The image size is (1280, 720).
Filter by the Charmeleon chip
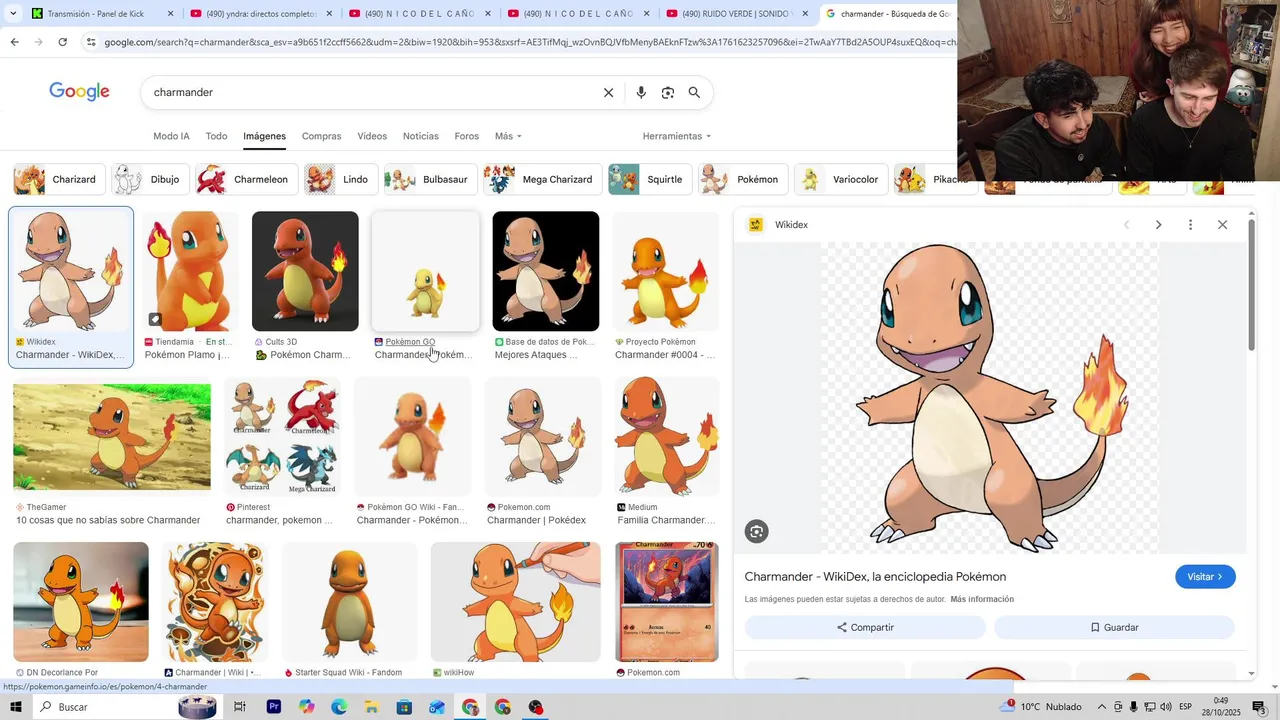click(x=246, y=180)
